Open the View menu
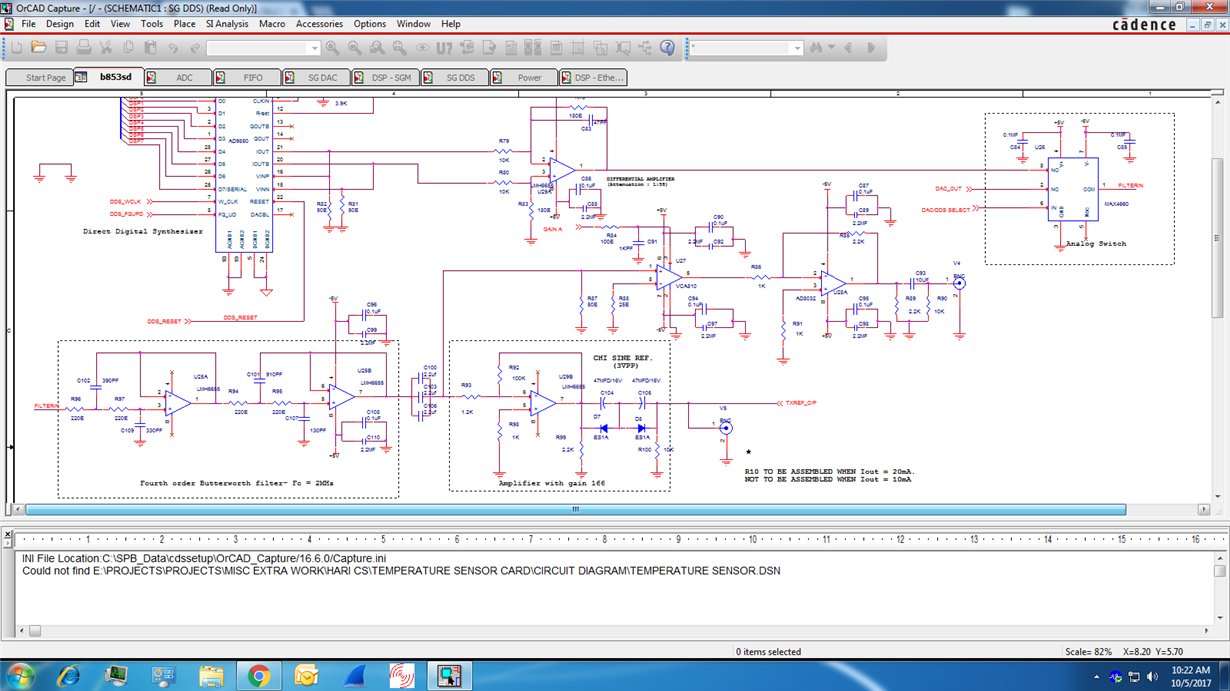The width and height of the screenshot is (1230, 691). pos(120,24)
